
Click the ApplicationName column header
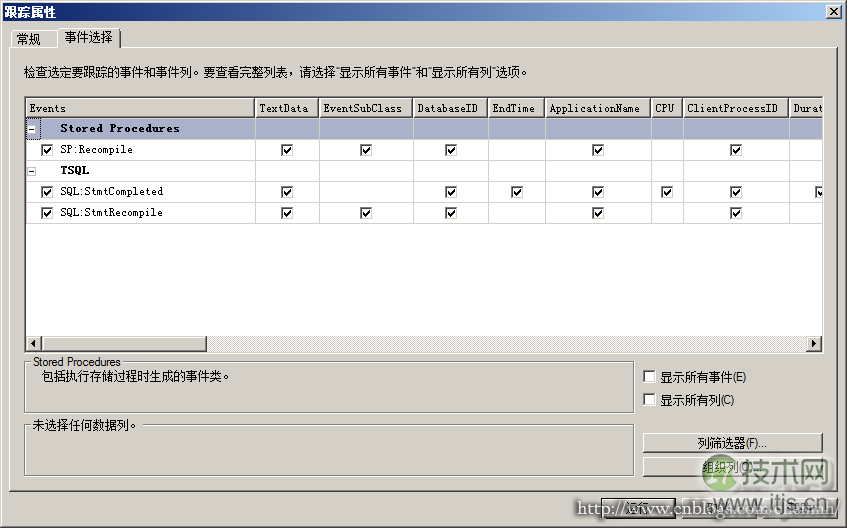pyautogui.click(x=598, y=108)
